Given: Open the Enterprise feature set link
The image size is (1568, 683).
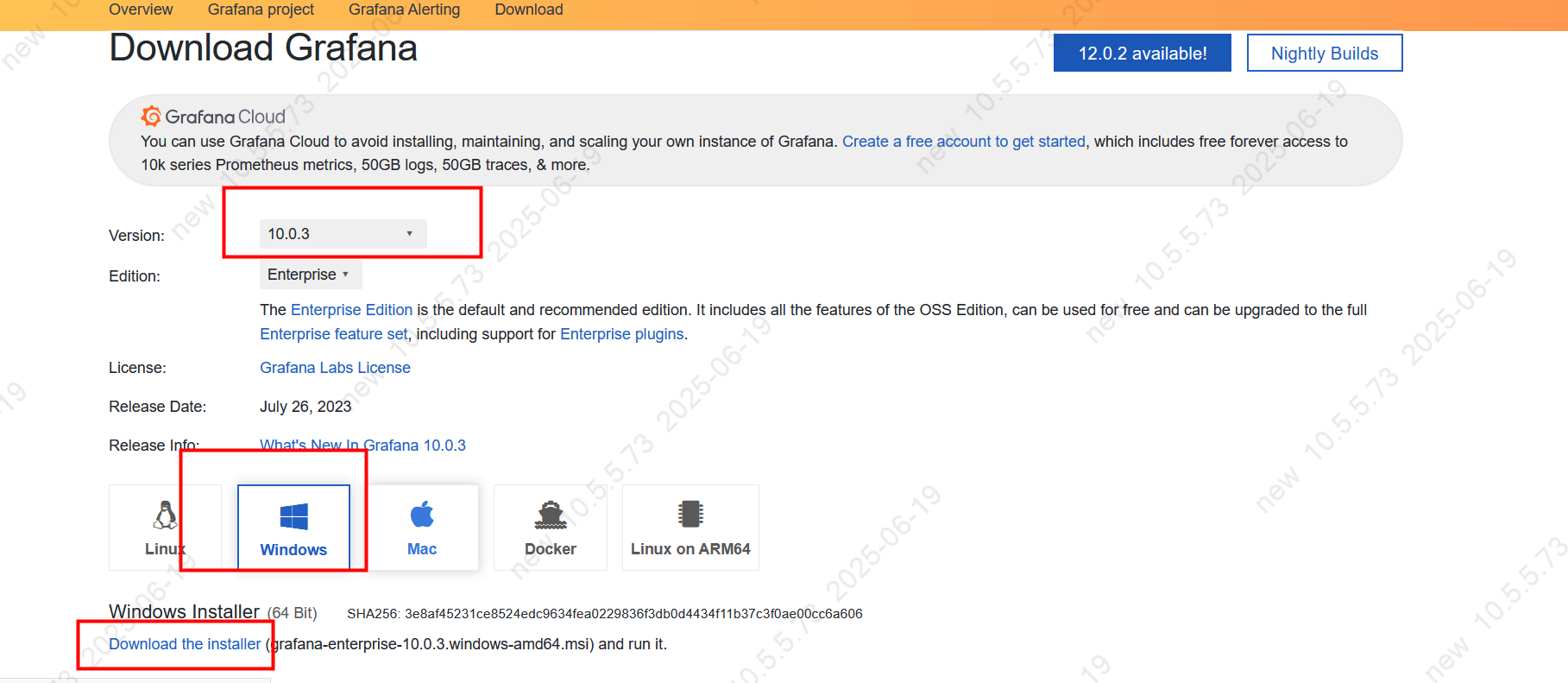Looking at the screenshot, I should [334, 334].
